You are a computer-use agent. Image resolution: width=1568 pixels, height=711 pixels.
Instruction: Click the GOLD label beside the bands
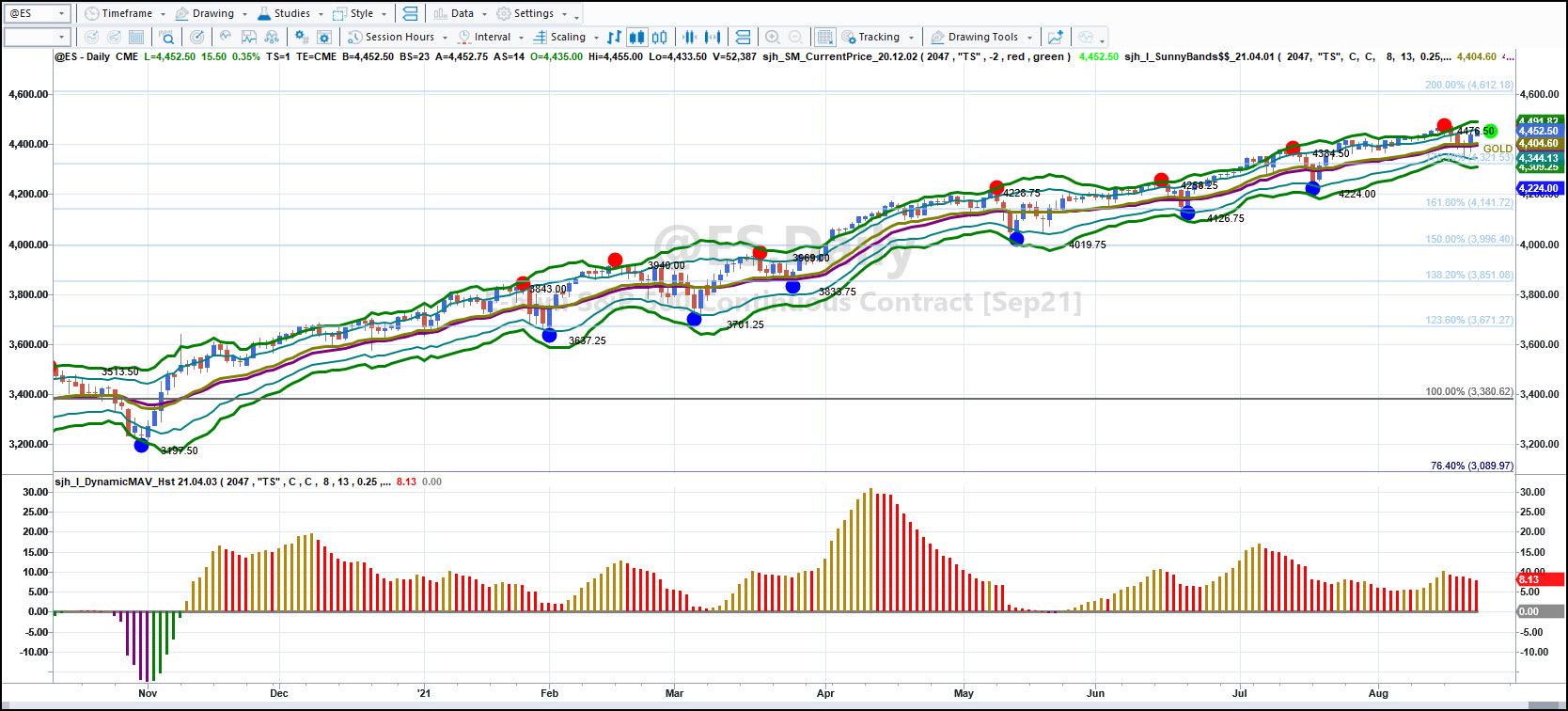[1497, 149]
